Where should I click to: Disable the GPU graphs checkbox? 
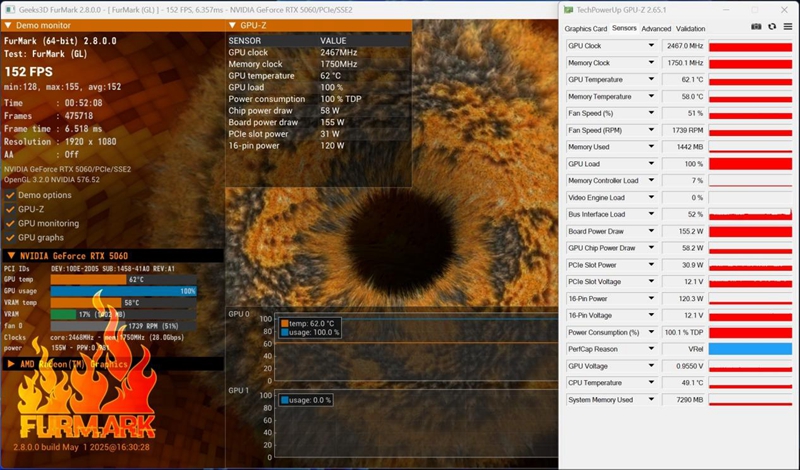(x=9, y=238)
